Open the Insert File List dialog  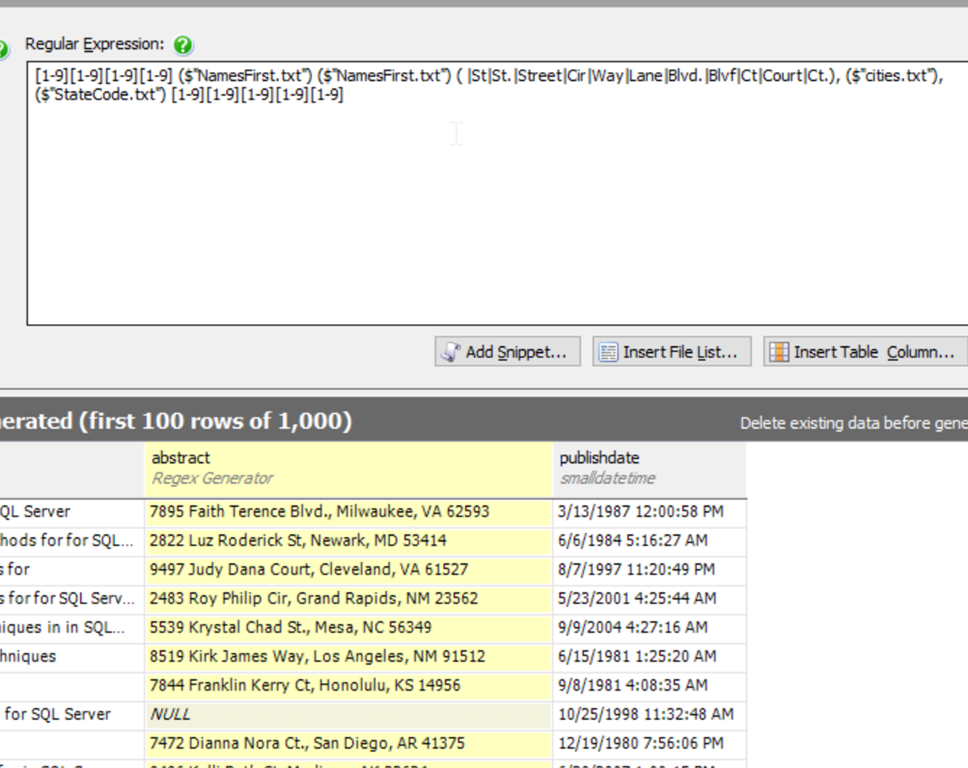[x=671, y=352]
